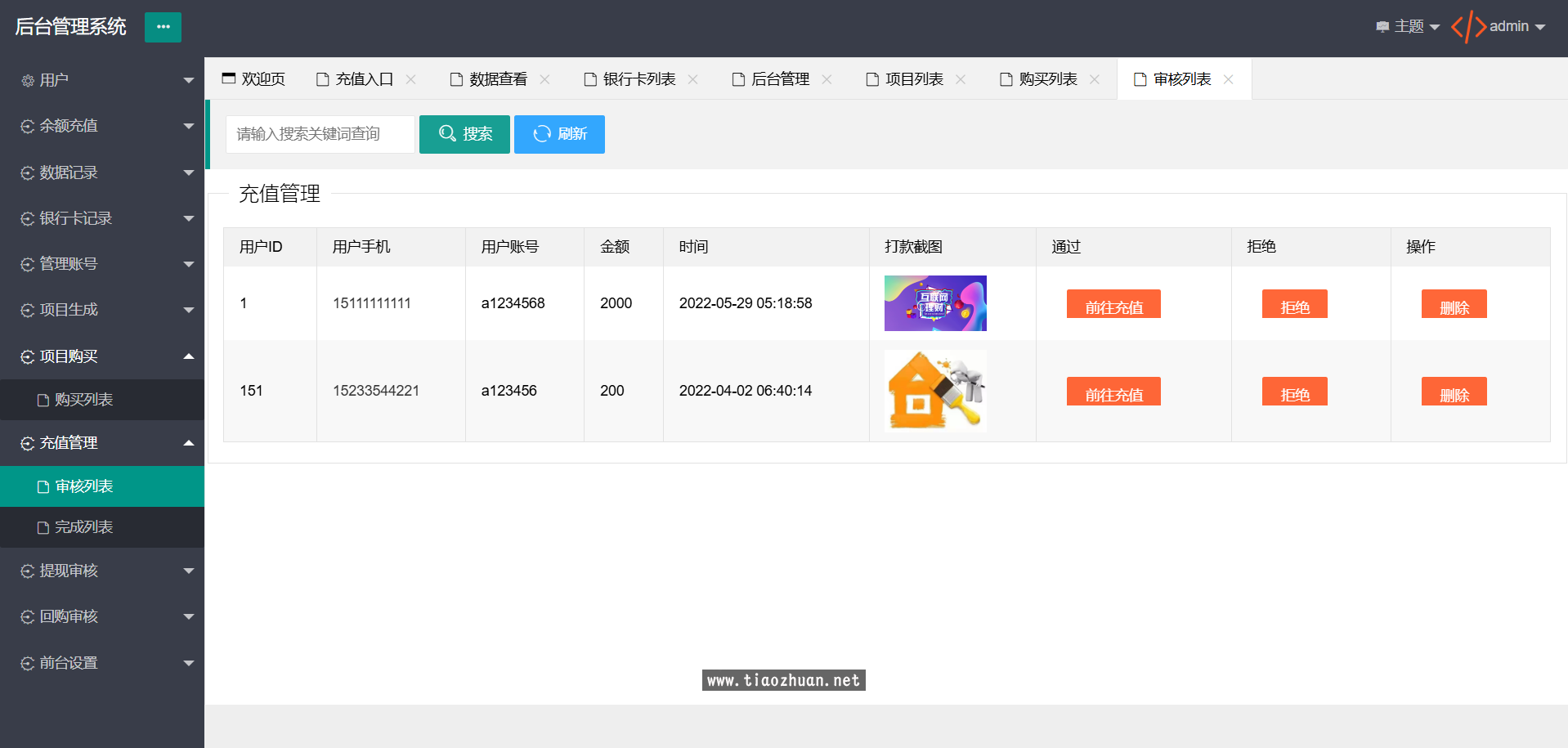Image resolution: width=1568 pixels, height=748 pixels.
Task: Click the icon beside 管理账号
Action: coord(28,264)
